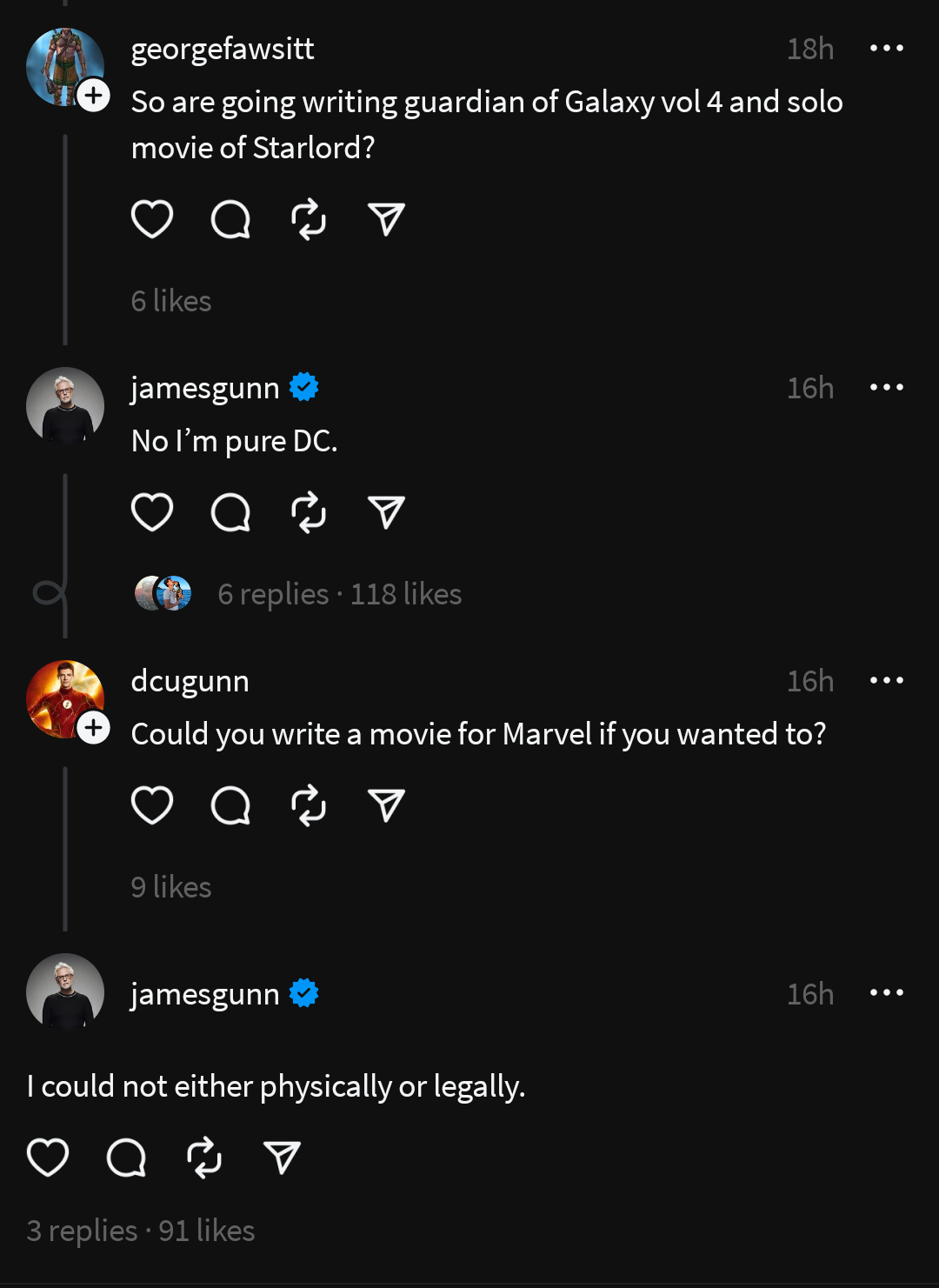939x1288 pixels.
Task: Open more options for georgefawsitt's post
Action: coord(886,49)
